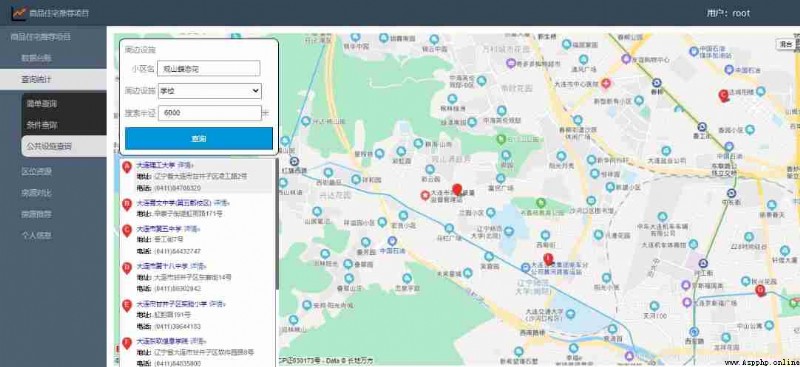Image resolution: width=800 pixels, height=367 pixels.
Task: Click the red star government icon on the map
Action: click(x=424, y=194)
